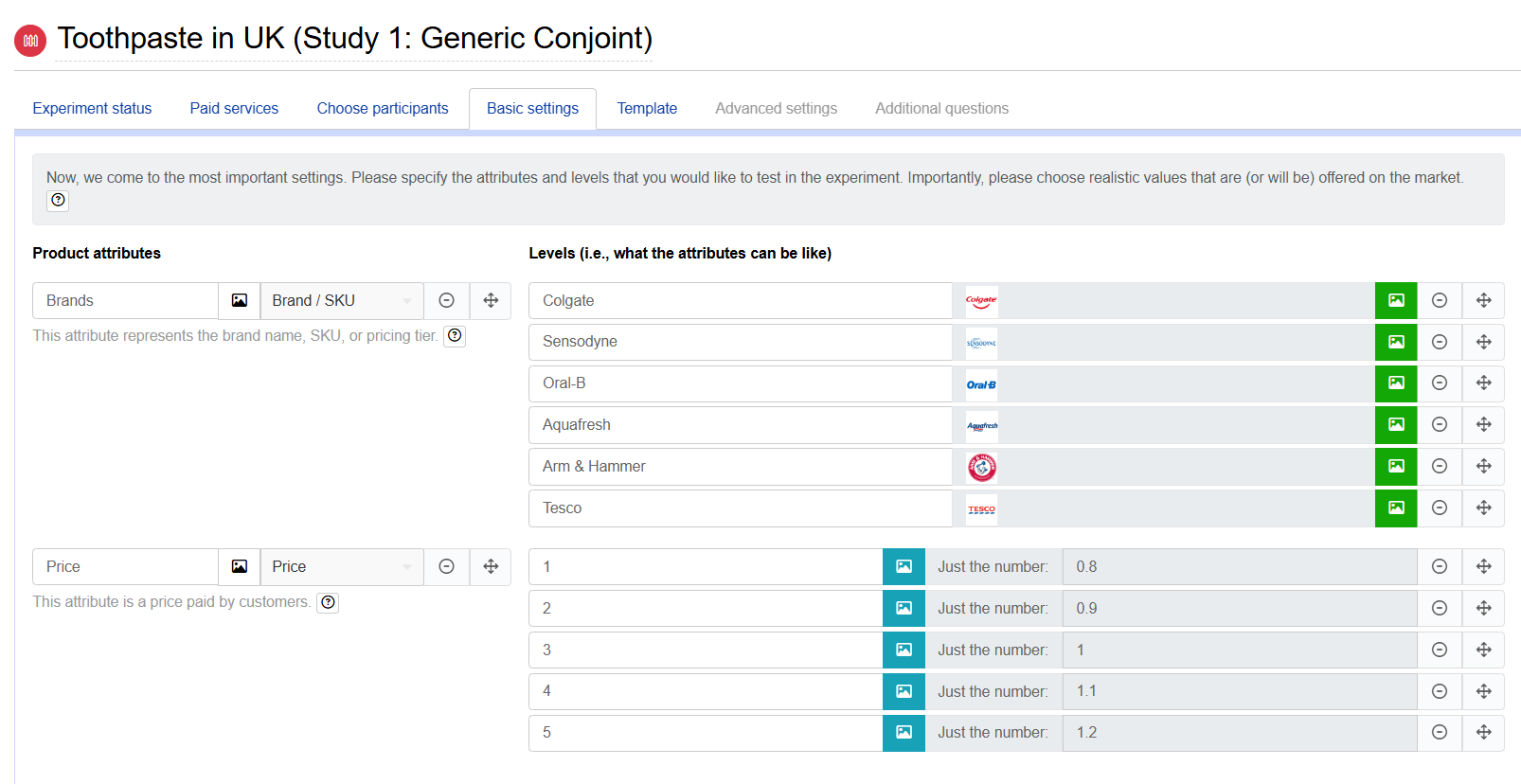
Task: Remove the Brands attribute with minus icon
Action: pos(447,300)
